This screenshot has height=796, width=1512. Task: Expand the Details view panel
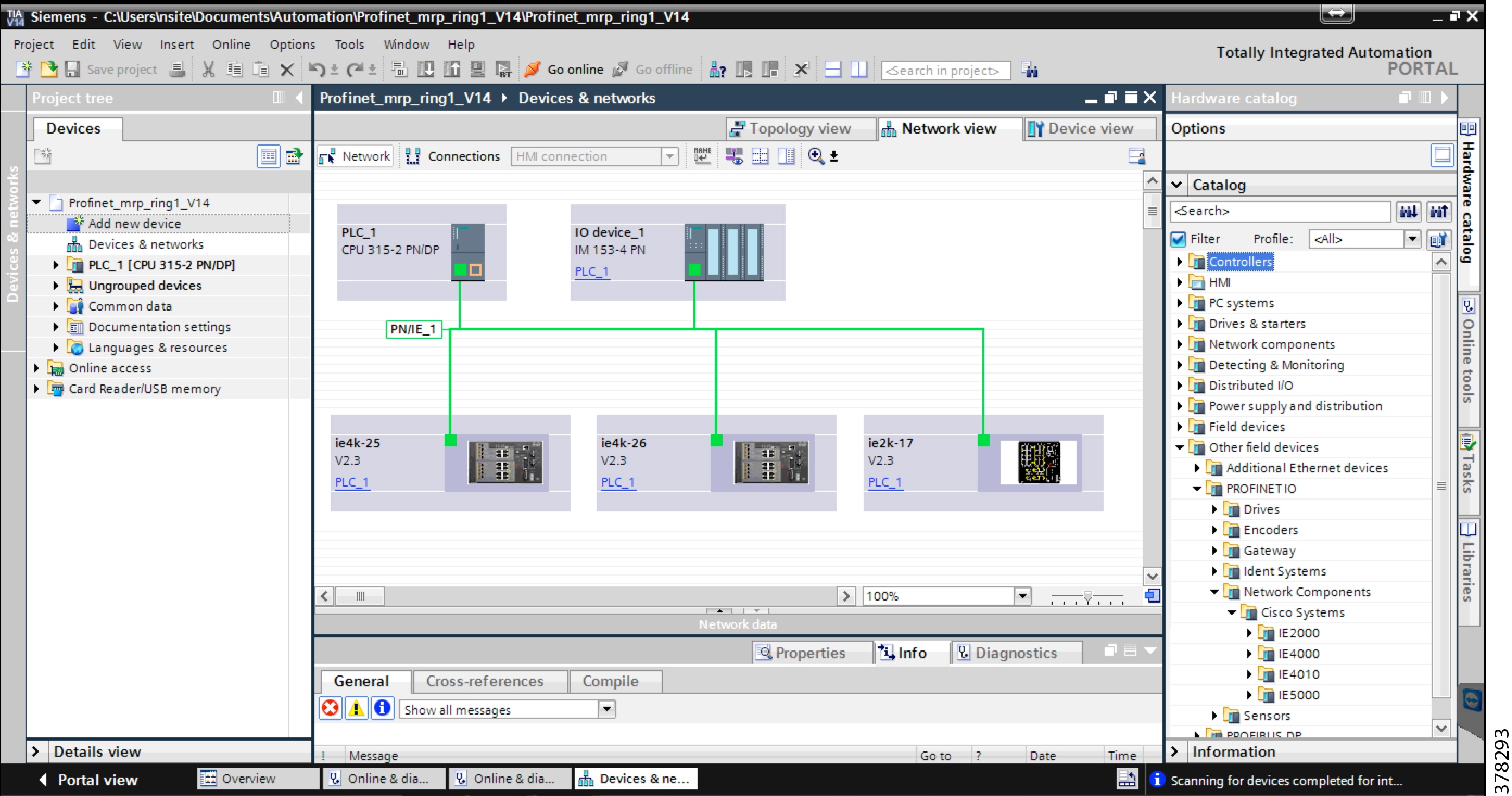click(x=35, y=751)
